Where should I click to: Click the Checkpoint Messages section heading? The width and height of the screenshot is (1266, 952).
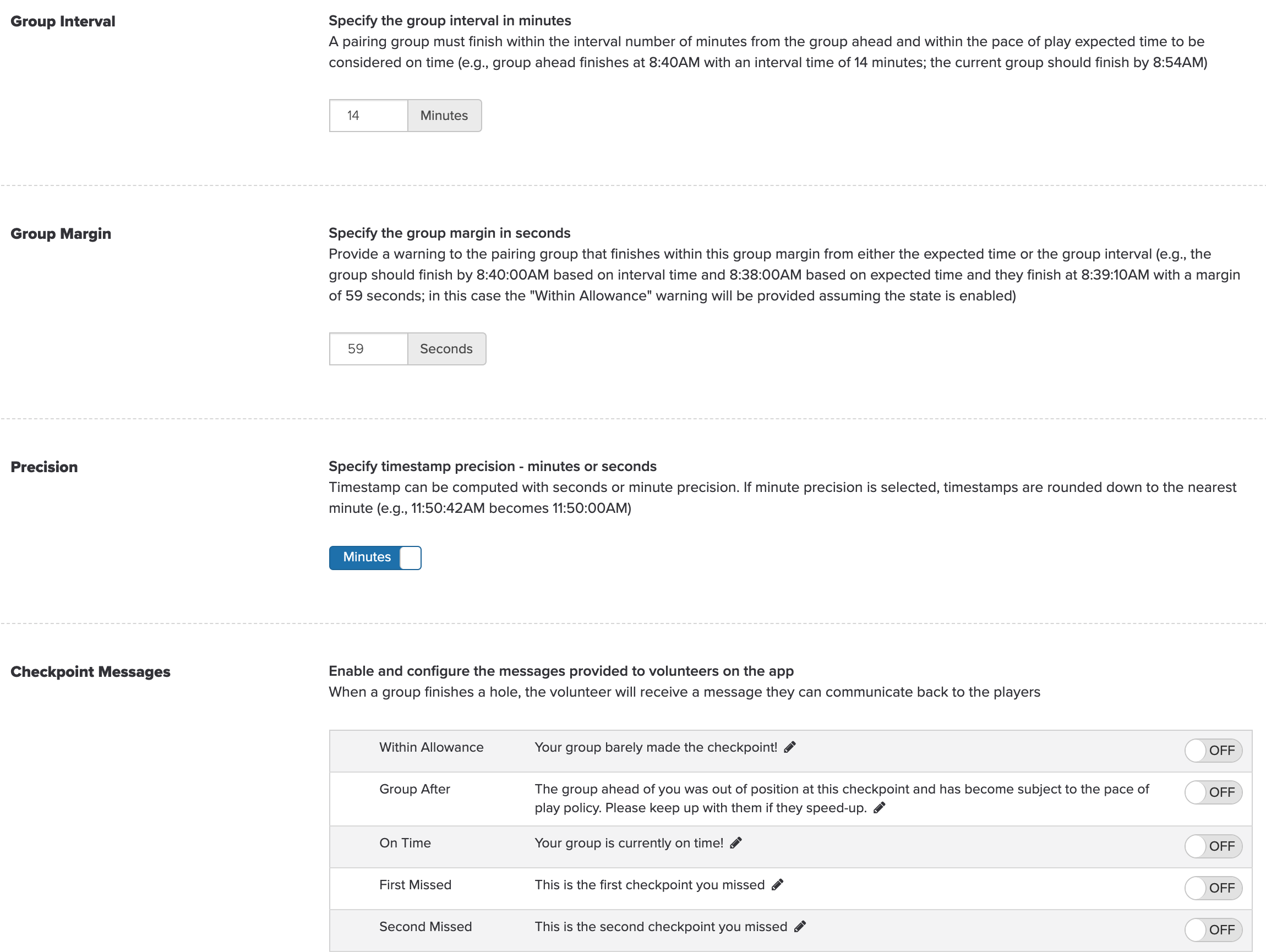pyautogui.click(x=90, y=672)
